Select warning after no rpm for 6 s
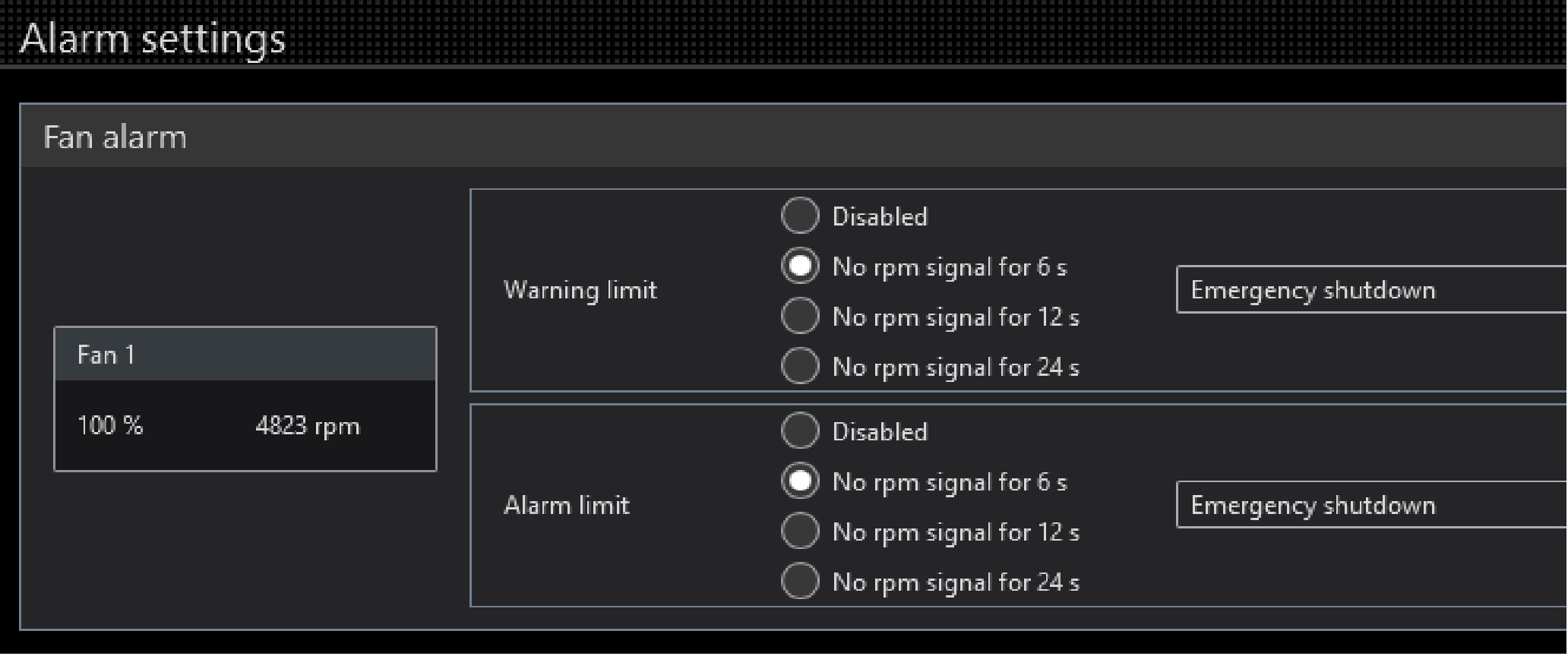This screenshot has width=1568, height=656. click(x=800, y=266)
